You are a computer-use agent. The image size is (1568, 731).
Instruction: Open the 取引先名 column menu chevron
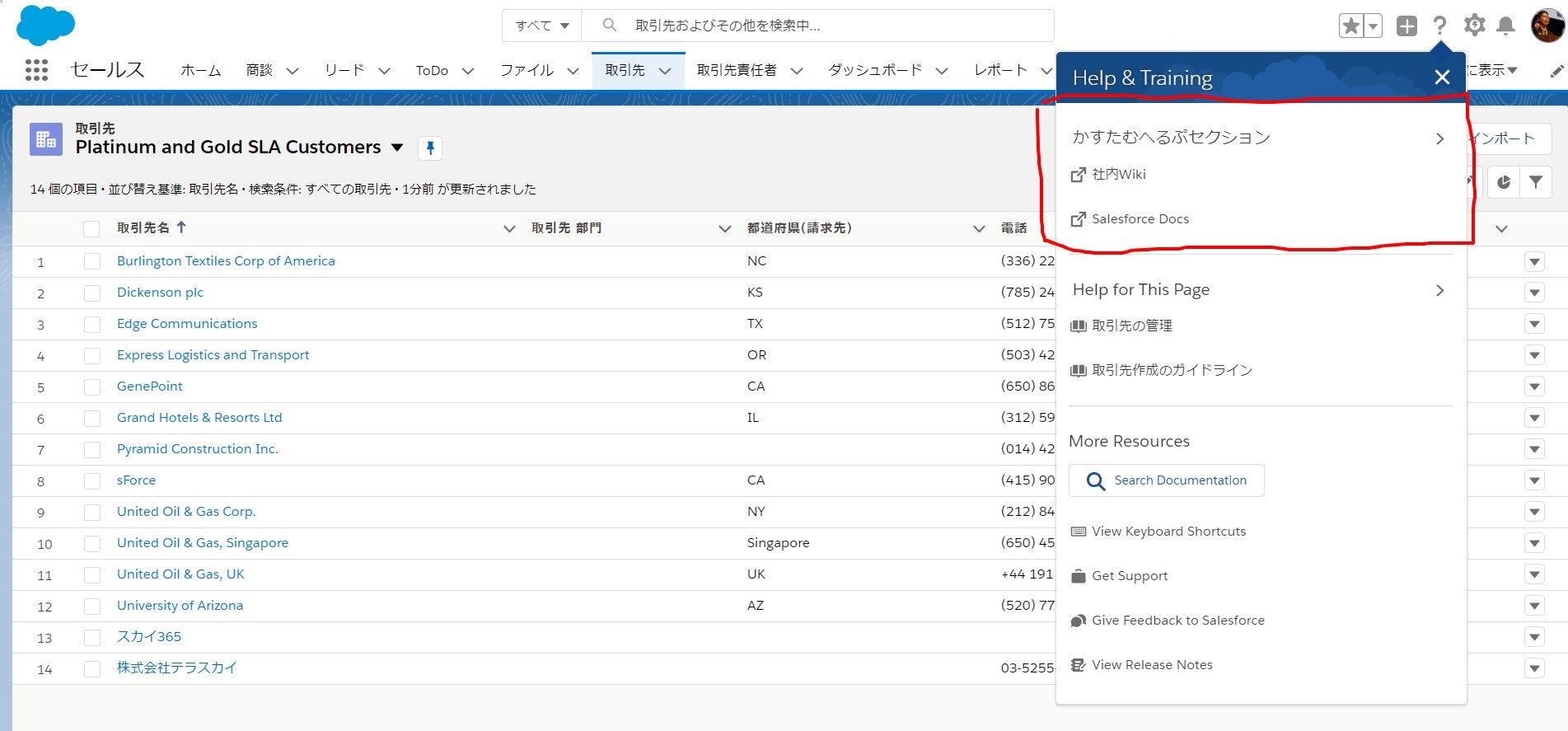point(509,228)
